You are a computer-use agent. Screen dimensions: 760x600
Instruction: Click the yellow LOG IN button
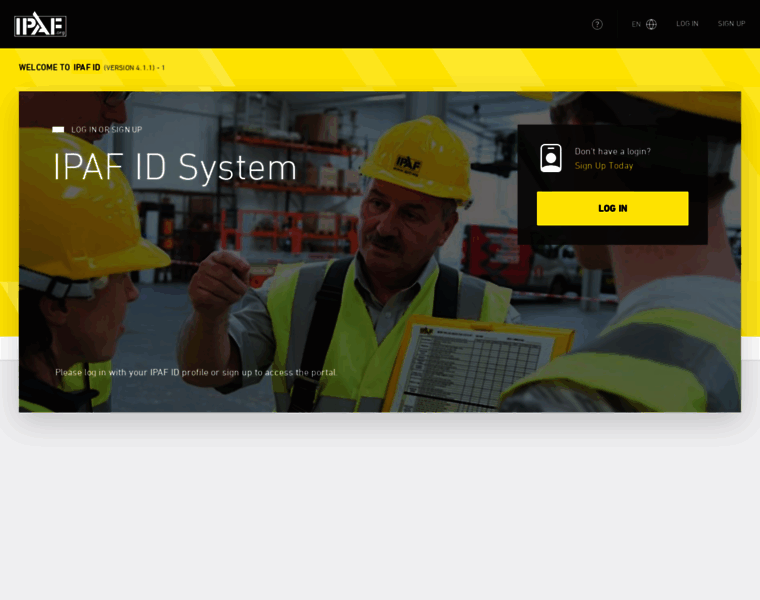coord(612,208)
